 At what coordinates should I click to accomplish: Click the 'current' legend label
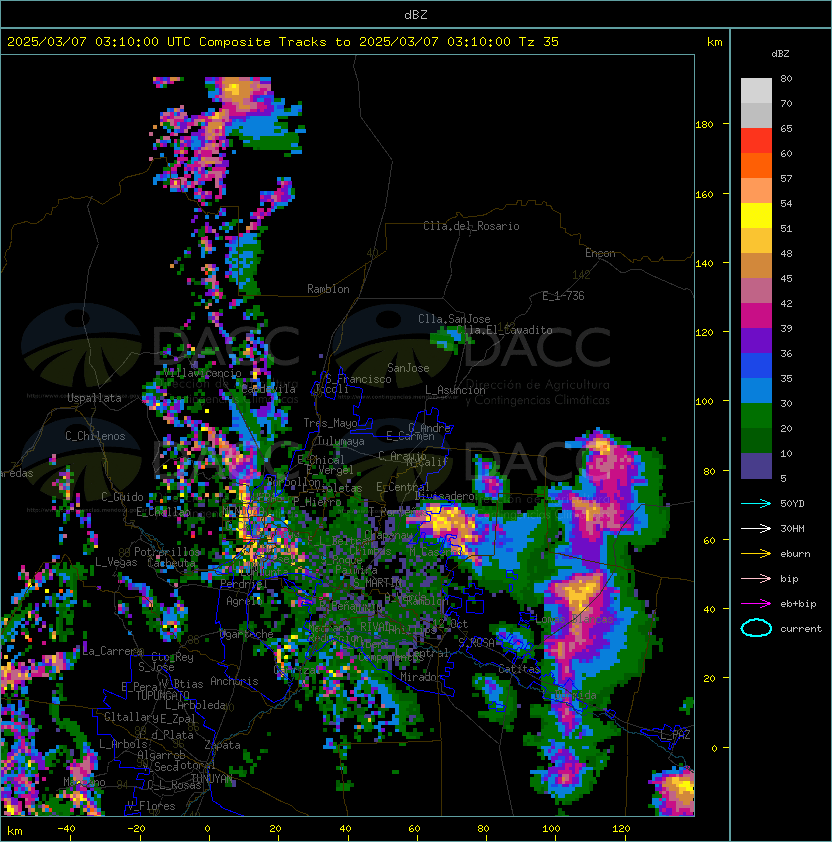[801, 629]
